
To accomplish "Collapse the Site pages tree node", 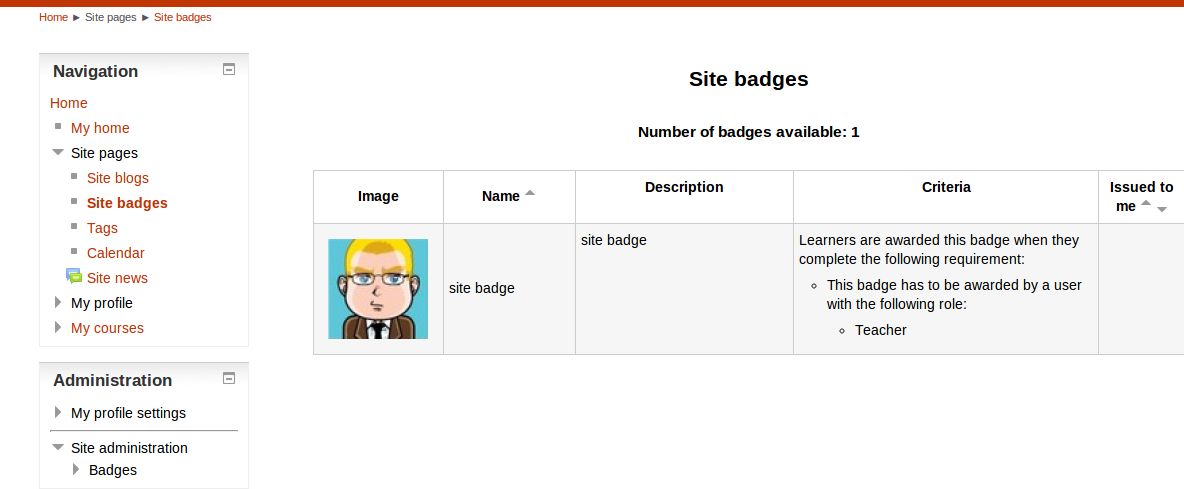I will point(57,152).
